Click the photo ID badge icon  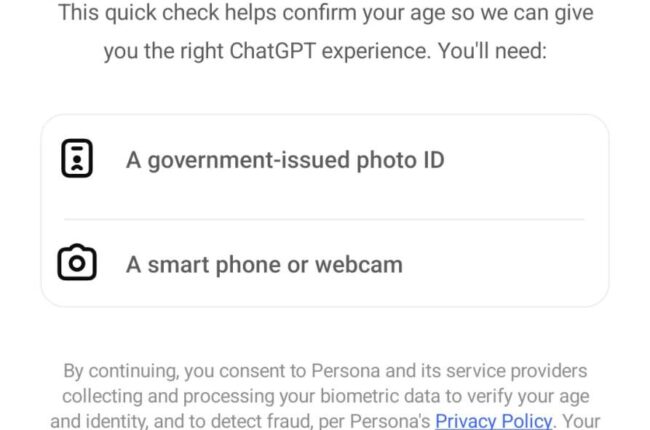pos(77,159)
